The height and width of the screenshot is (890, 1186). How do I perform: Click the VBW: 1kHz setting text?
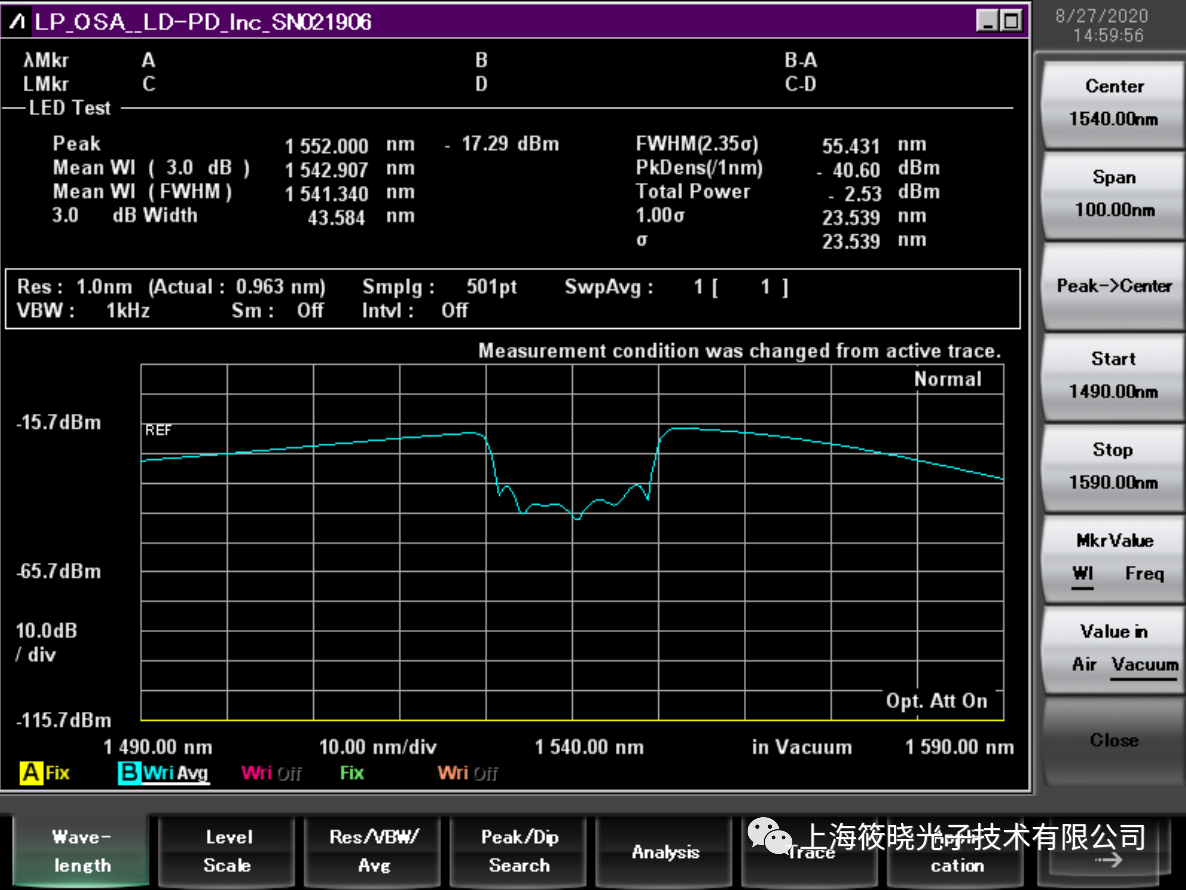click(83, 311)
